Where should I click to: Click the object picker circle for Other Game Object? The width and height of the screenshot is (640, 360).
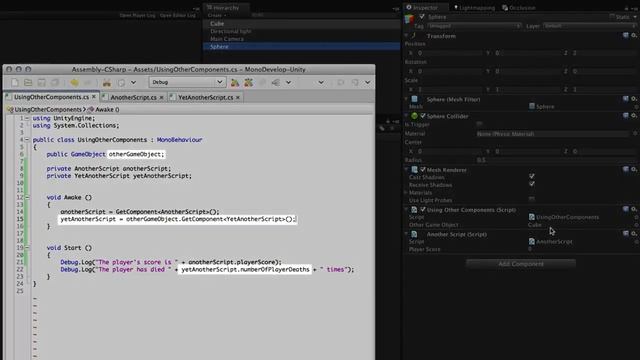coord(636,225)
